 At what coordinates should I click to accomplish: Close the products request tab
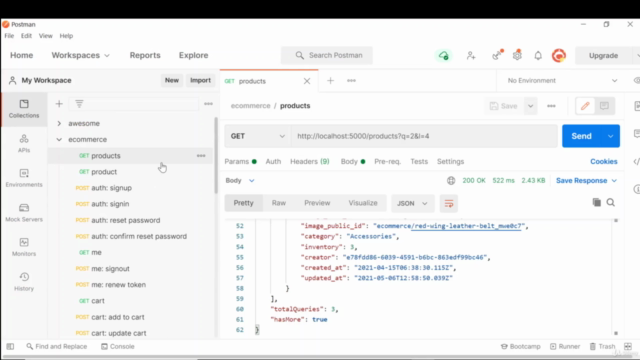click(307, 81)
